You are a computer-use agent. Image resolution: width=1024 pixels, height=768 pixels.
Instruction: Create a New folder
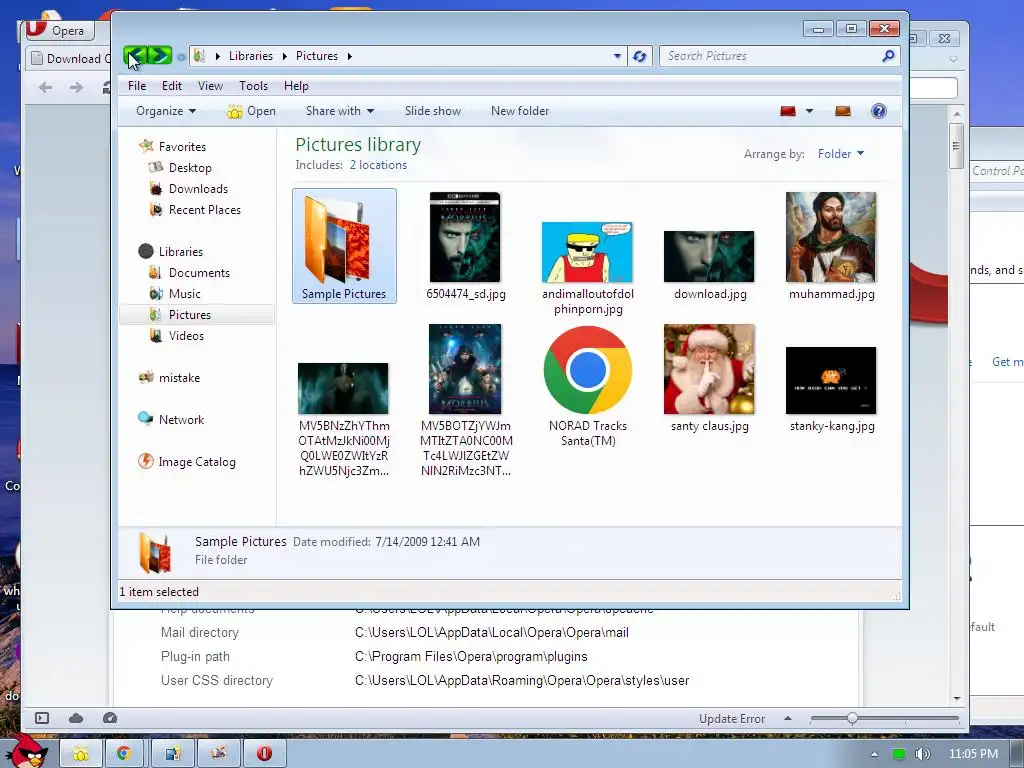(520, 111)
